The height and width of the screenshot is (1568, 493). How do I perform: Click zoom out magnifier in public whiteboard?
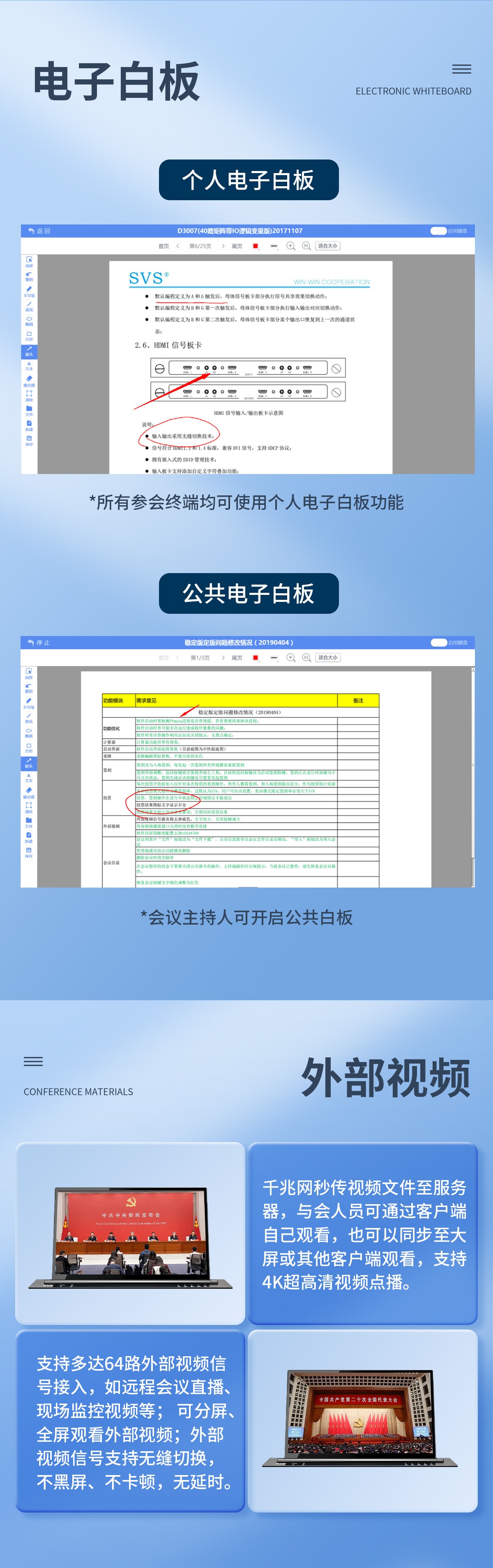(307, 657)
